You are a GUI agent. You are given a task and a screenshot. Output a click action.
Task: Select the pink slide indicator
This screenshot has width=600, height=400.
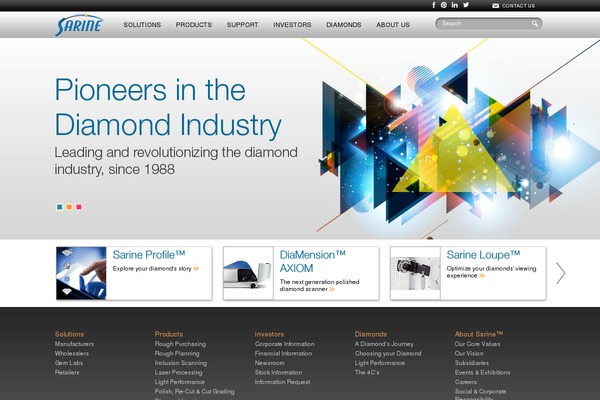(79, 207)
